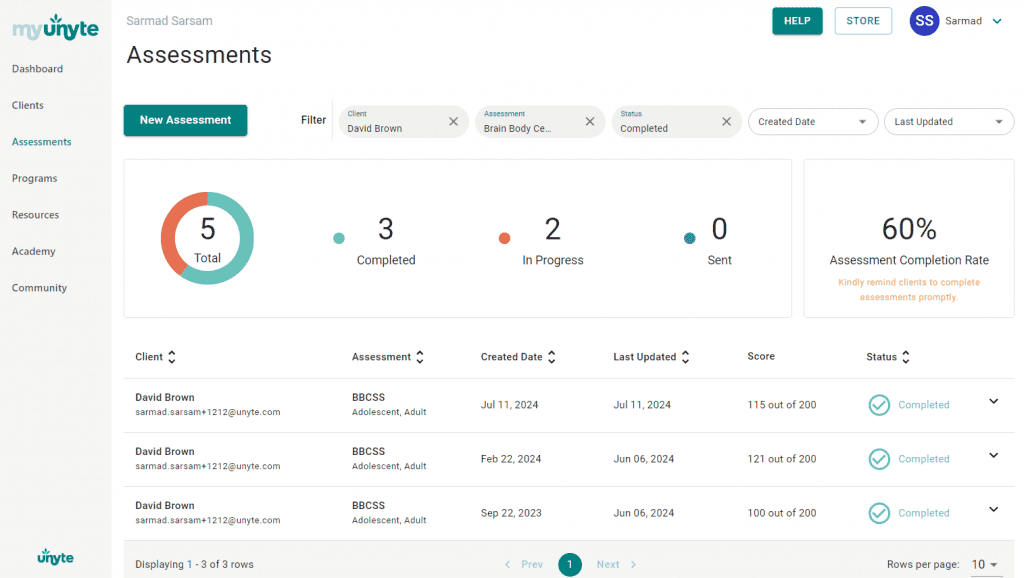Open the Created Date filter dropdown

tap(813, 121)
